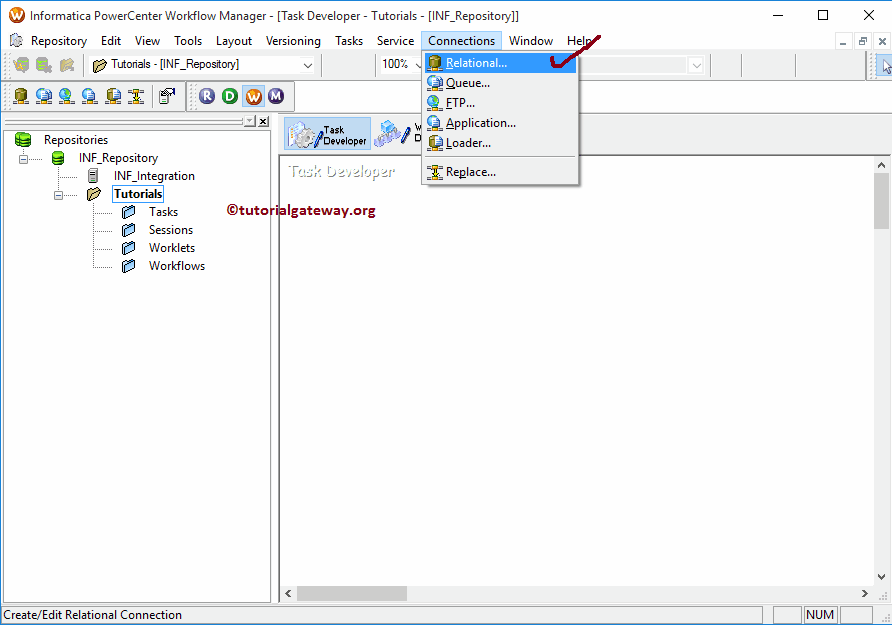
Task: Open the navigator pane options dropdown arrow
Action: coord(249,121)
